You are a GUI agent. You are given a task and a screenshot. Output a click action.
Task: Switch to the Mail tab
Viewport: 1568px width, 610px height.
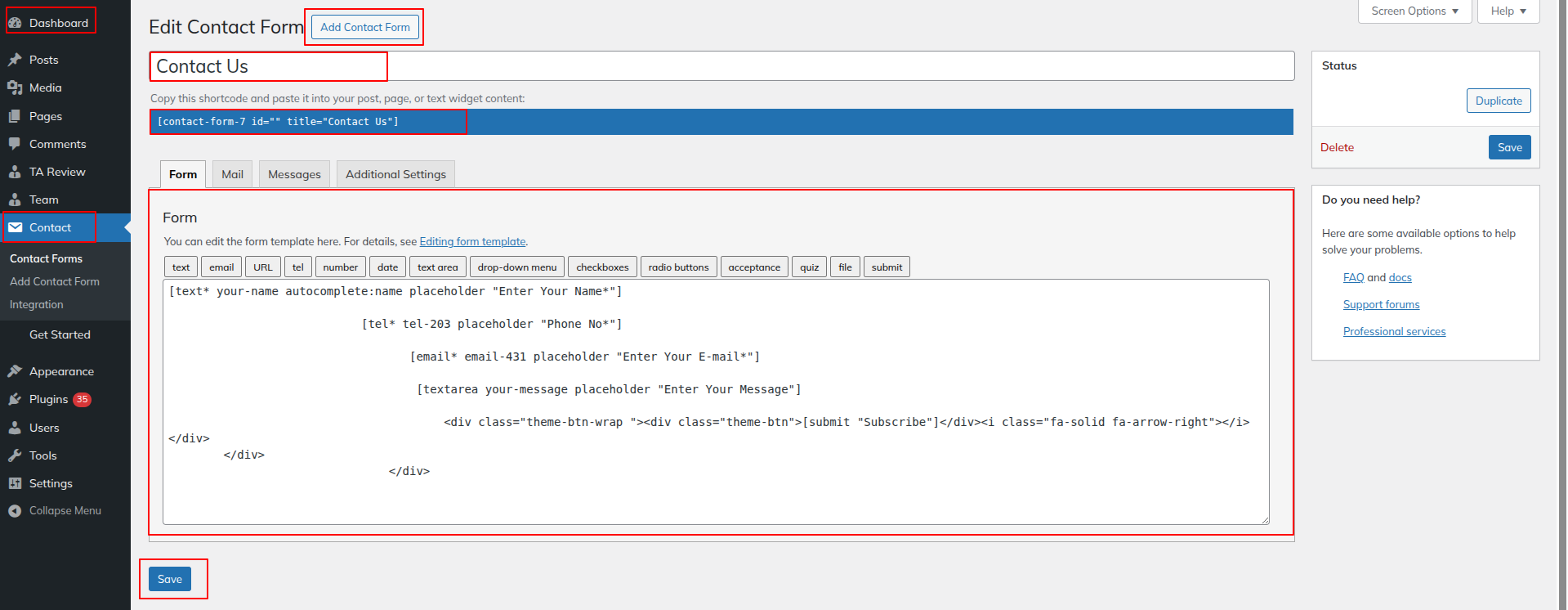[232, 174]
